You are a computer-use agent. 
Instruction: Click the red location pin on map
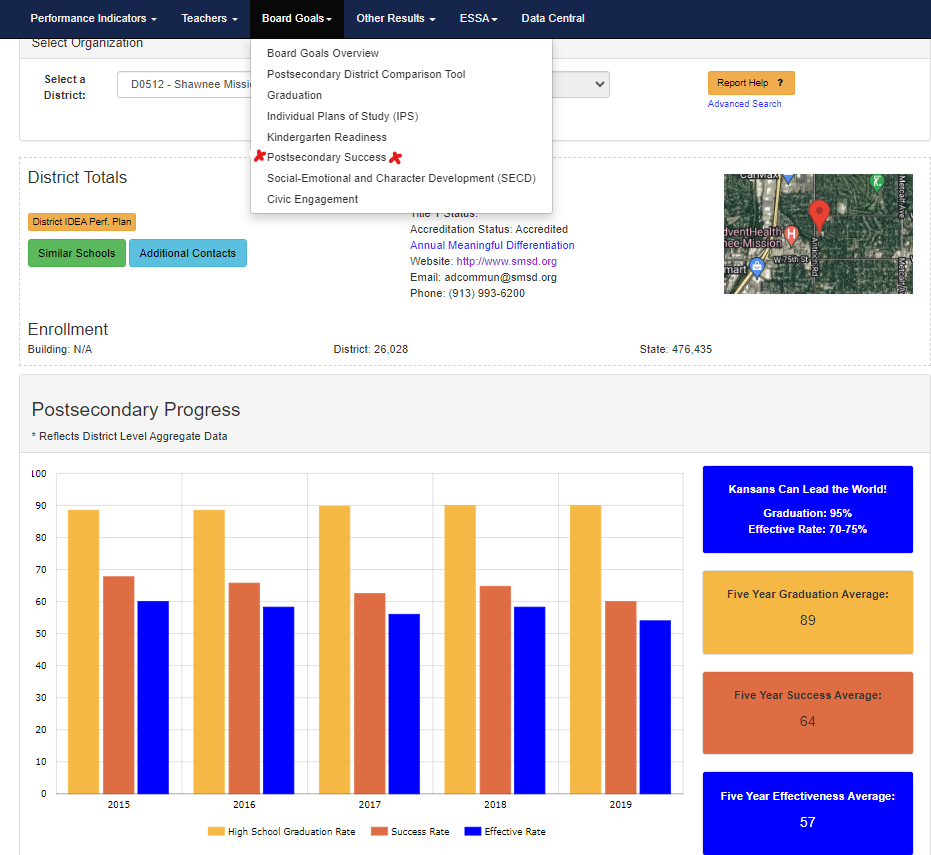[819, 216]
